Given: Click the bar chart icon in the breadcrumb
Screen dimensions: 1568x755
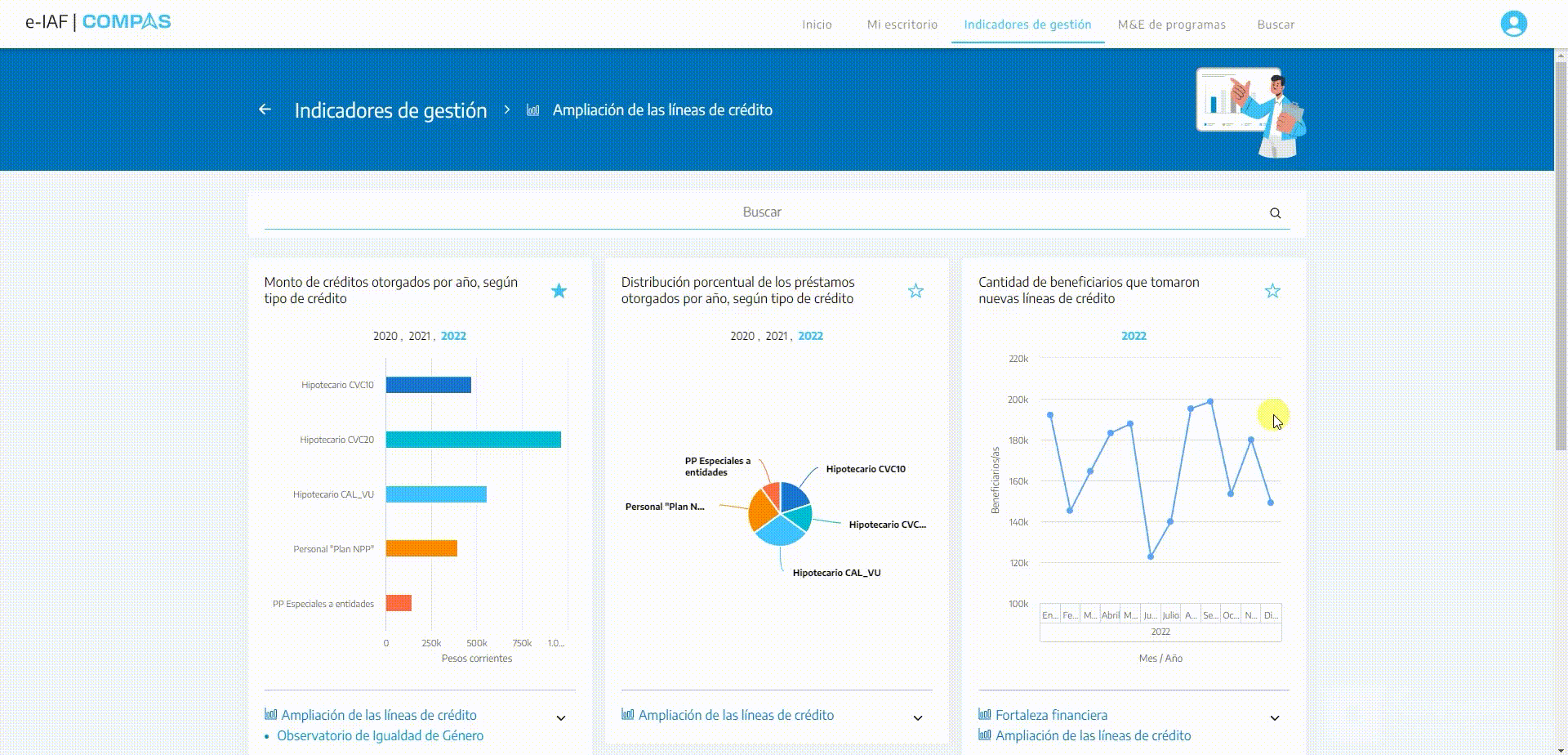Looking at the screenshot, I should [533, 109].
